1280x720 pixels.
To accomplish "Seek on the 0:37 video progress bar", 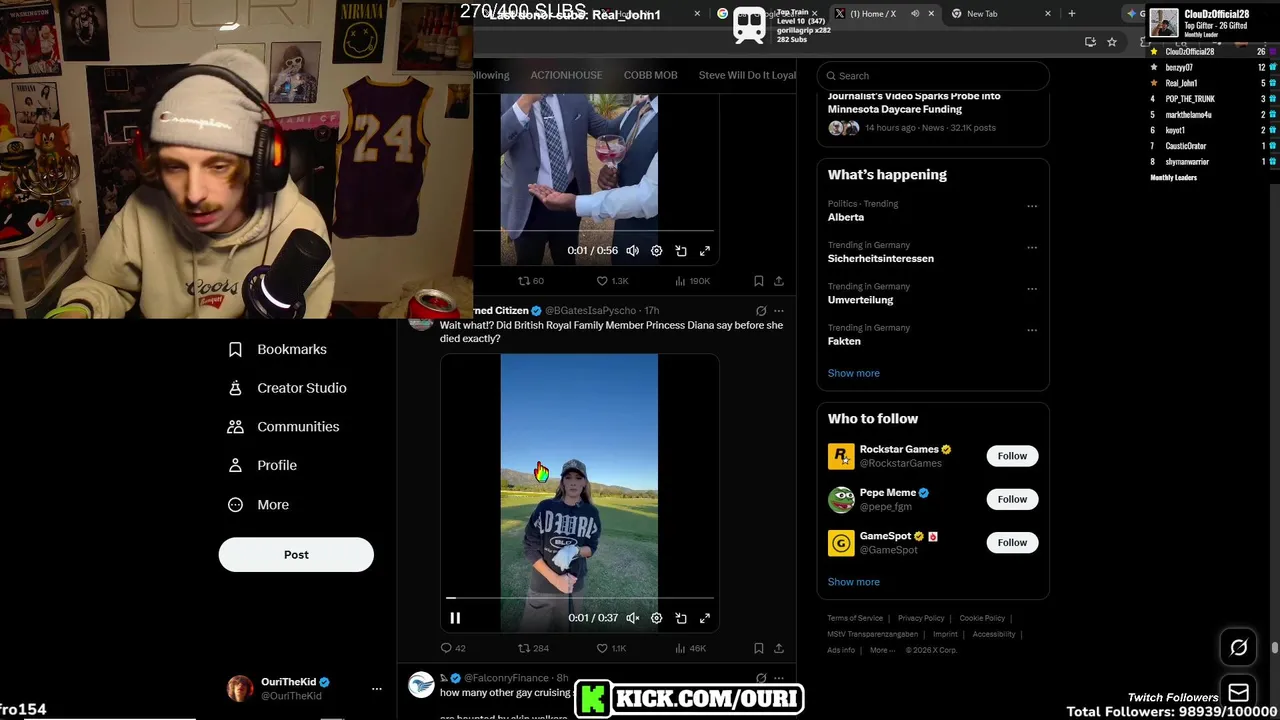I will (580, 598).
